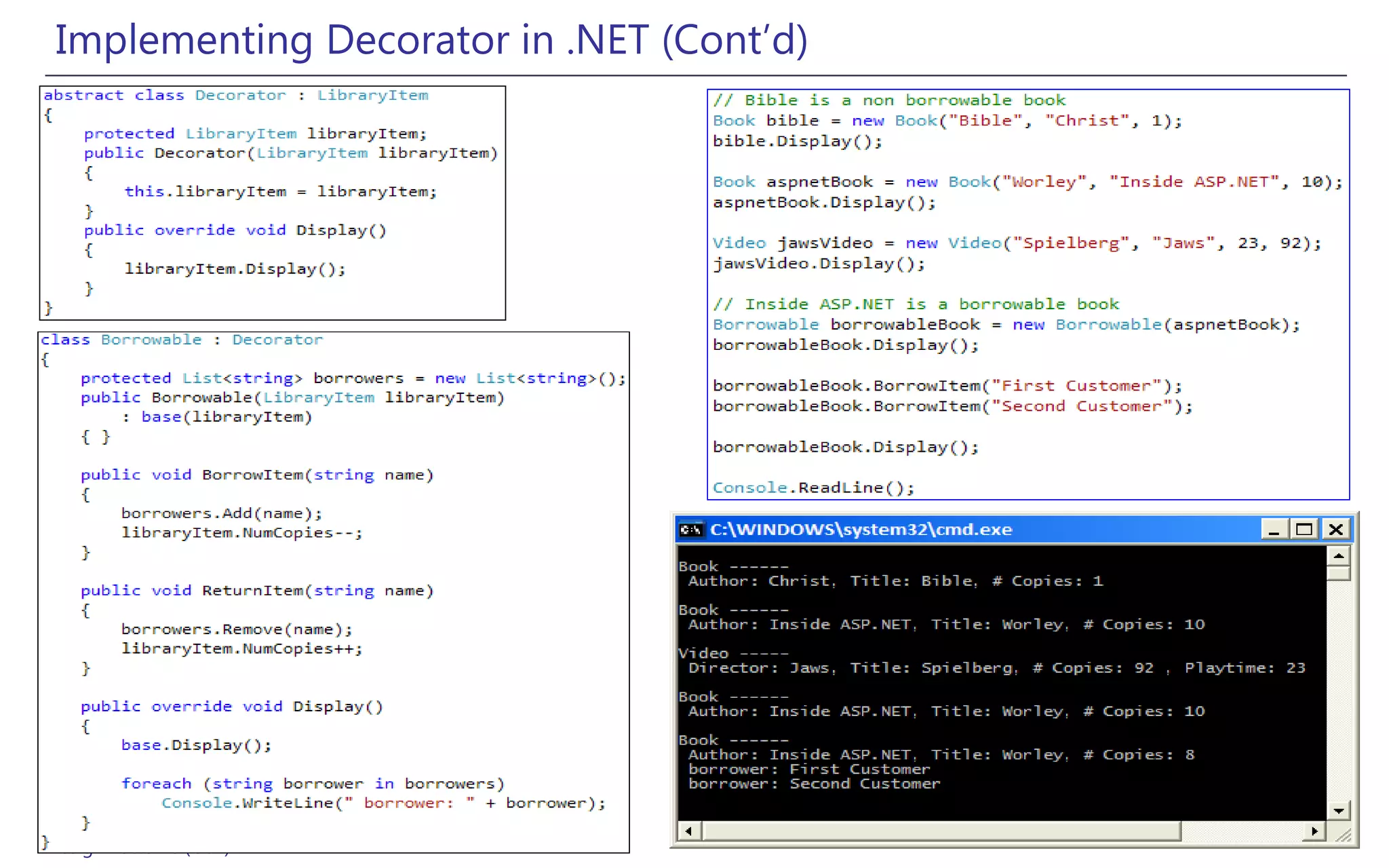Image resolution: width=1389 pixels, height=868 pixels.
Task: Click the console vertical scrollbar thumb
Action: click(1339, 574)
